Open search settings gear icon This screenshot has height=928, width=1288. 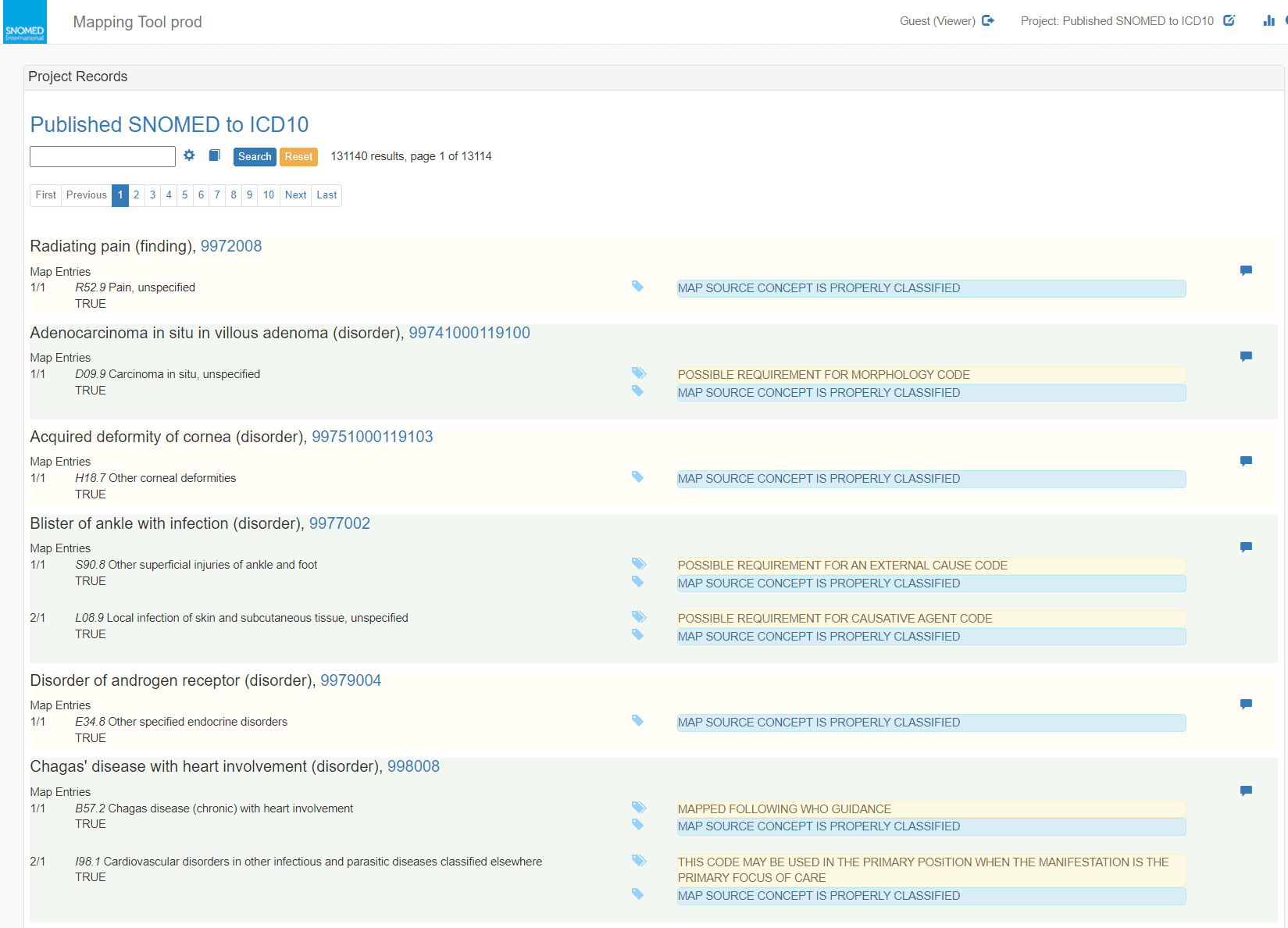(x=189, y=155)
